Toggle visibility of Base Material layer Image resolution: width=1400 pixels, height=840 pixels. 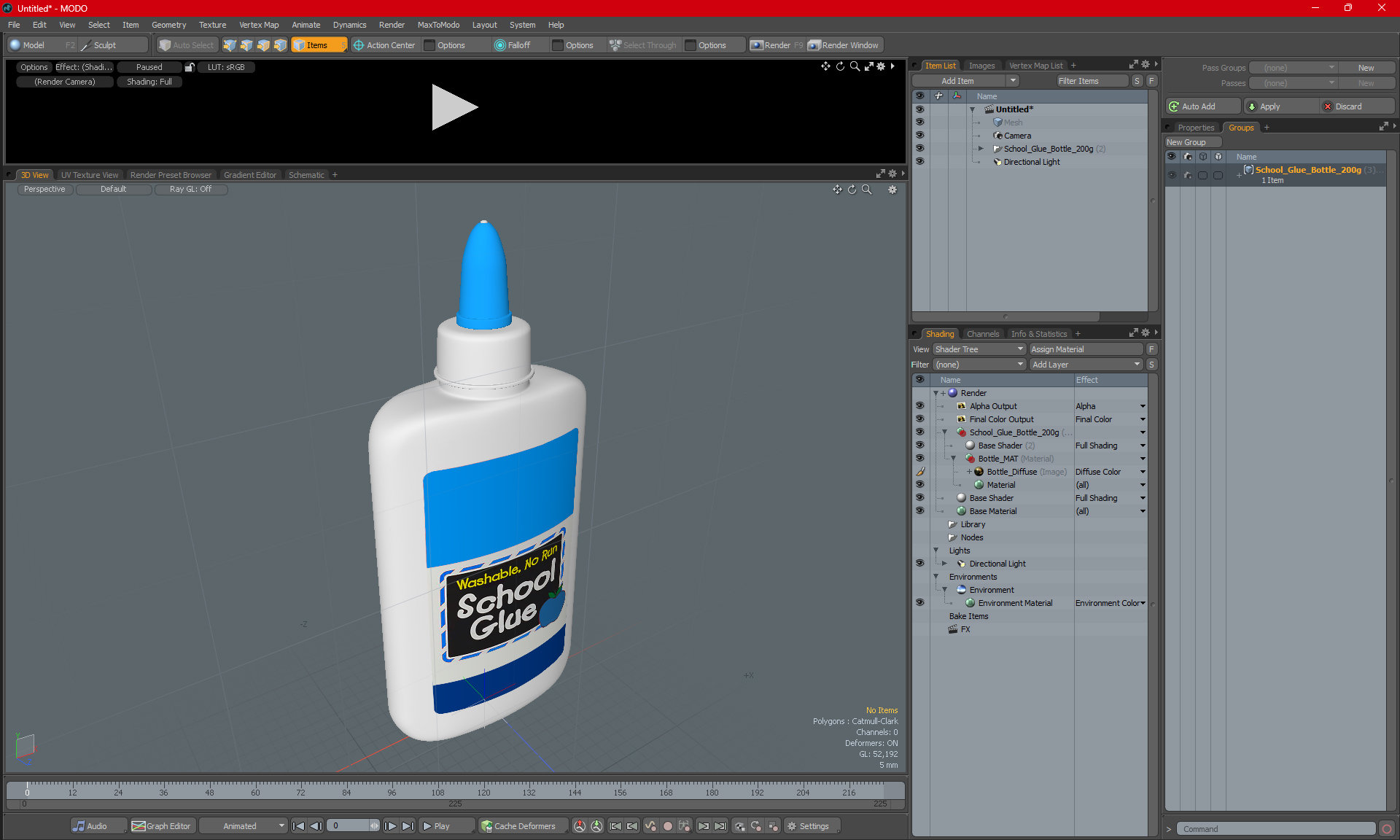point(919,511)
